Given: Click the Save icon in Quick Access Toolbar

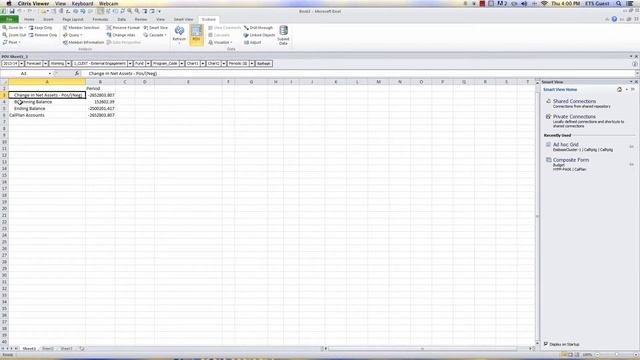Looking at the screenshot, I should tap(12, 11).
